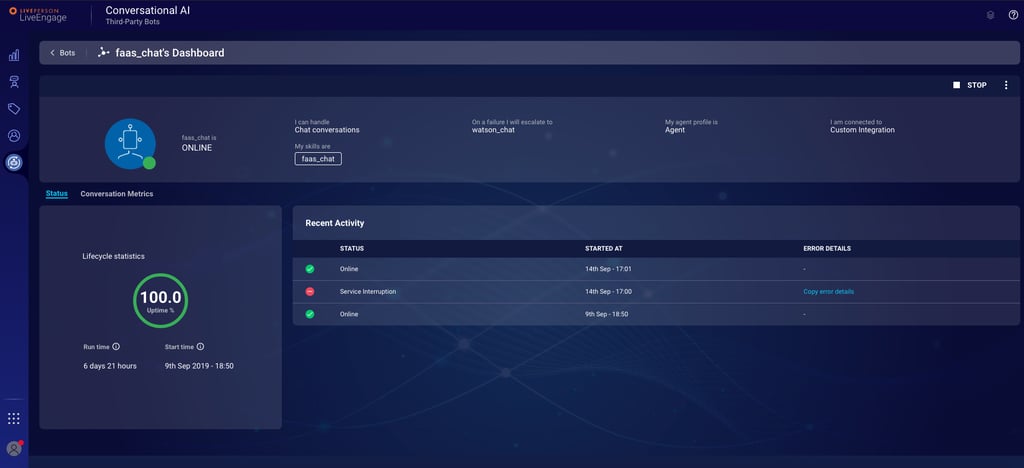Viewport: 1024px width, 468px height.
Task: Click the red Service Interruption status icon
Action: 310,292
